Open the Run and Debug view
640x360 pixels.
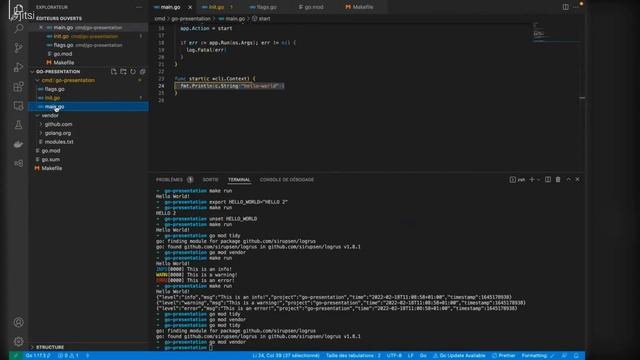[18, 67]
